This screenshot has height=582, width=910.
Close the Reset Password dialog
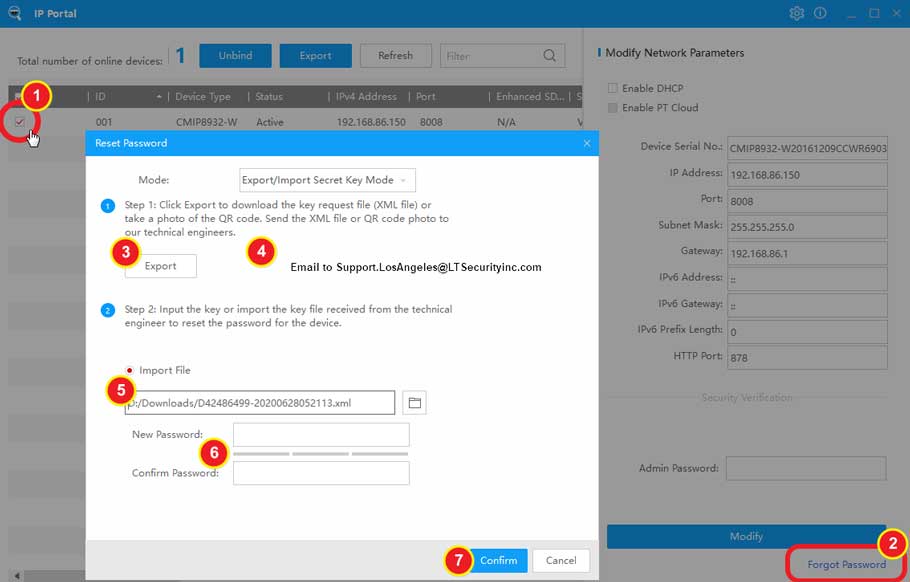(587, 143)
